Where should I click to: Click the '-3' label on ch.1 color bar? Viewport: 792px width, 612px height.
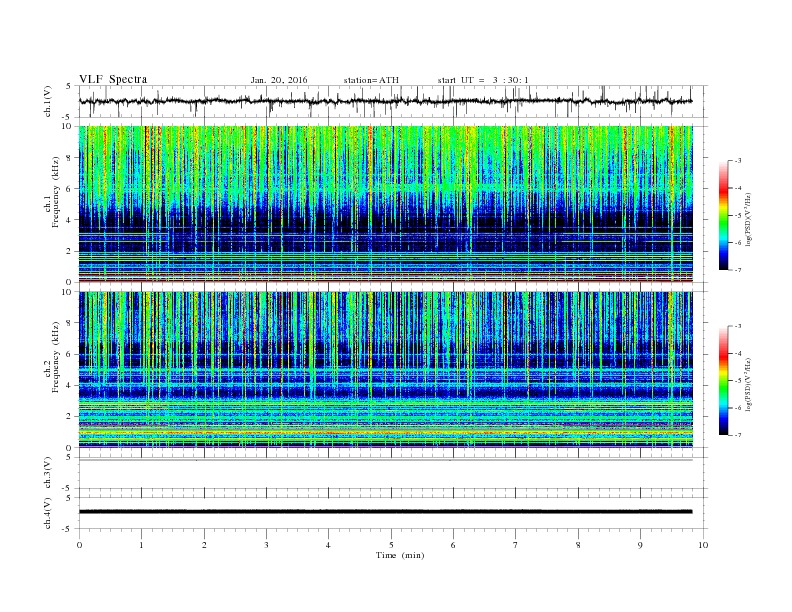click(x=737, y=161)
